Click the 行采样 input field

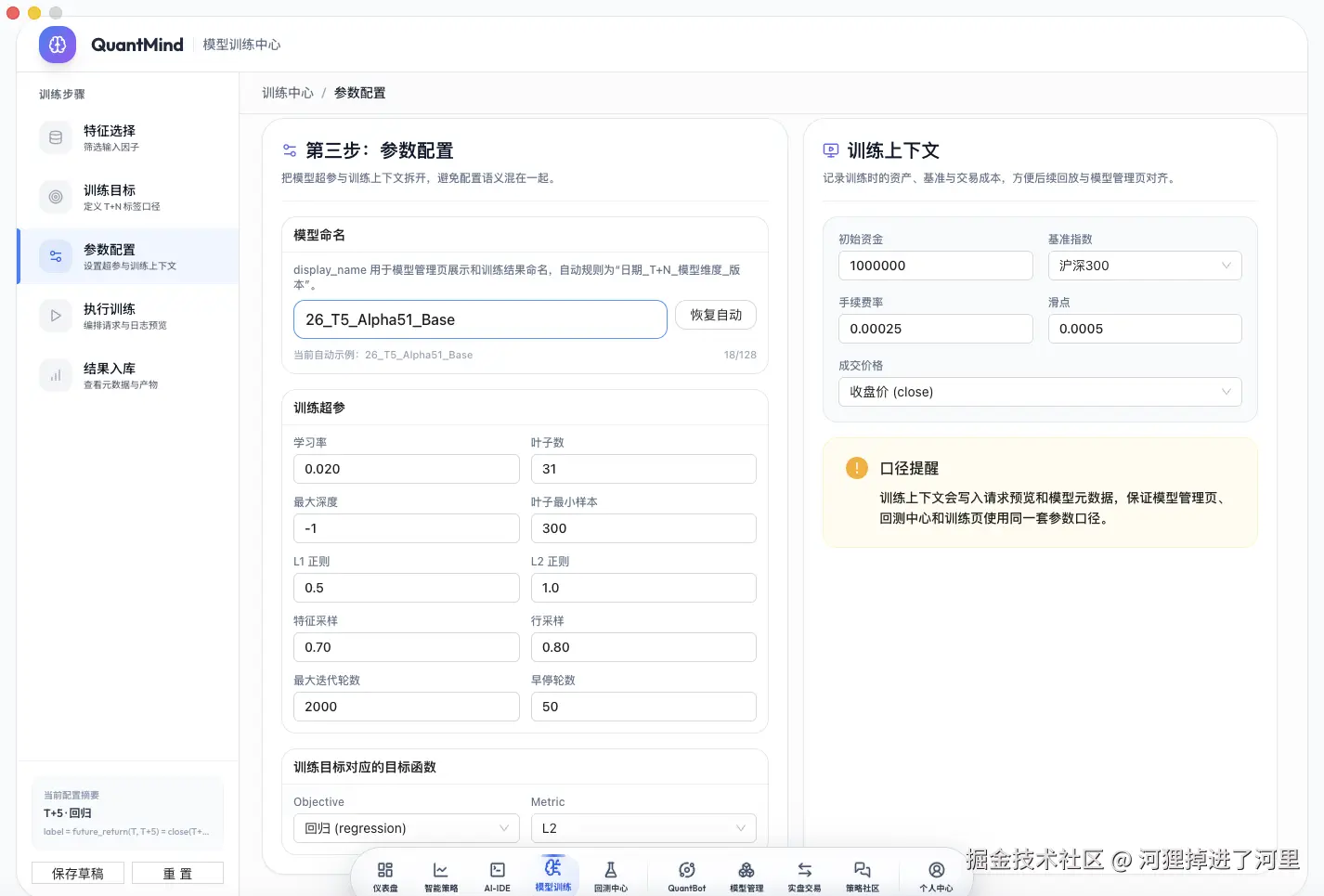[643, 647]
